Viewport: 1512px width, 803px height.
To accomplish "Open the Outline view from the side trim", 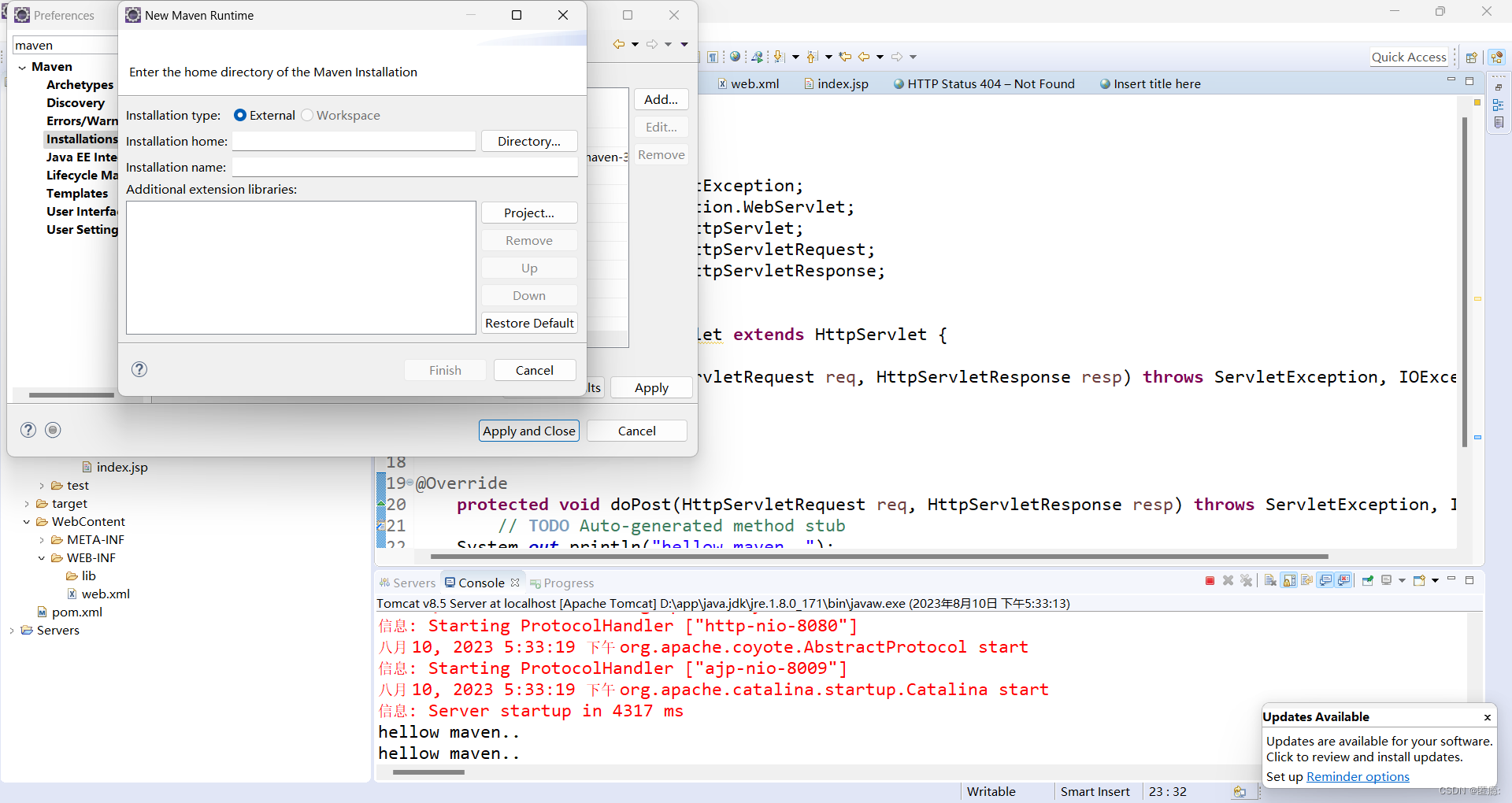I will coord(1499,105).
